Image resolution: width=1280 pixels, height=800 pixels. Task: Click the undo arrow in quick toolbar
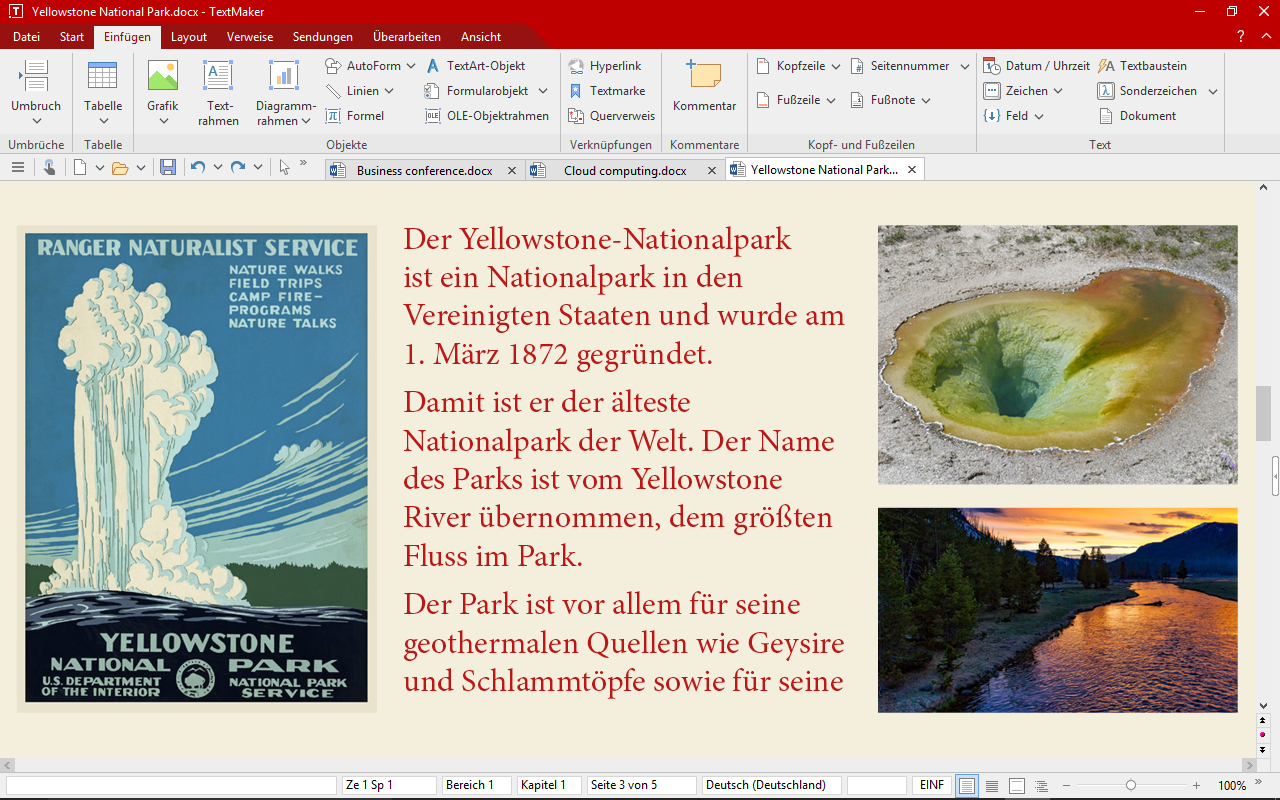(x=198, y=168)
